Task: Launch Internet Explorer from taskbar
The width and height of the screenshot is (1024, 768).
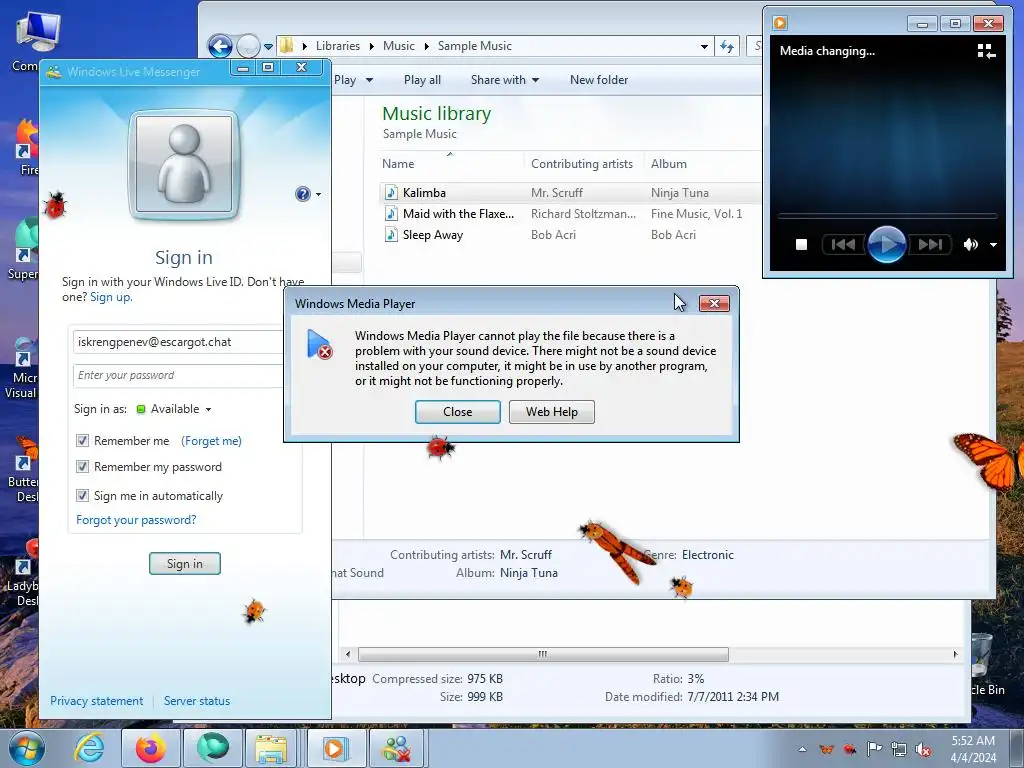Action: coord(89,748)
